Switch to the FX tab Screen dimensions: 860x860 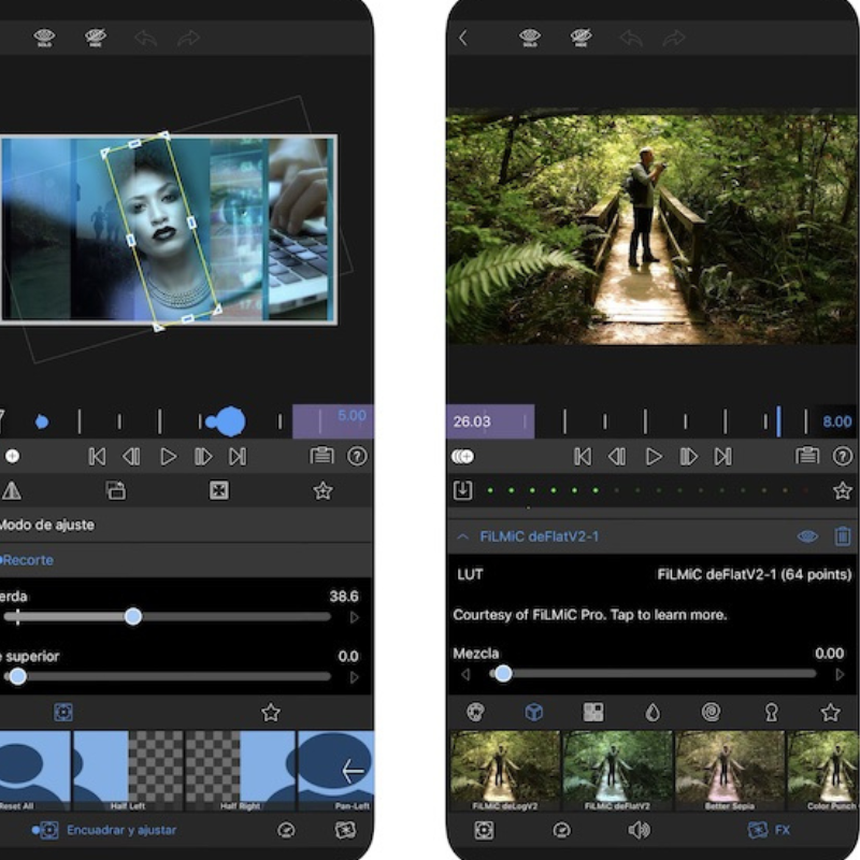coord(770,830)
